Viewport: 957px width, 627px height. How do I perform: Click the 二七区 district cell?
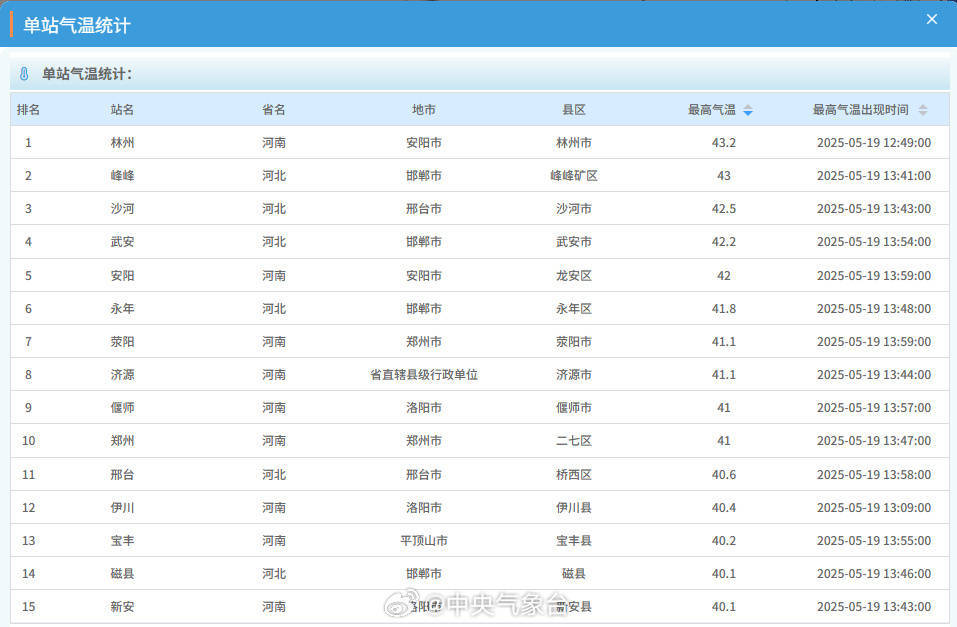pos(574,441)
